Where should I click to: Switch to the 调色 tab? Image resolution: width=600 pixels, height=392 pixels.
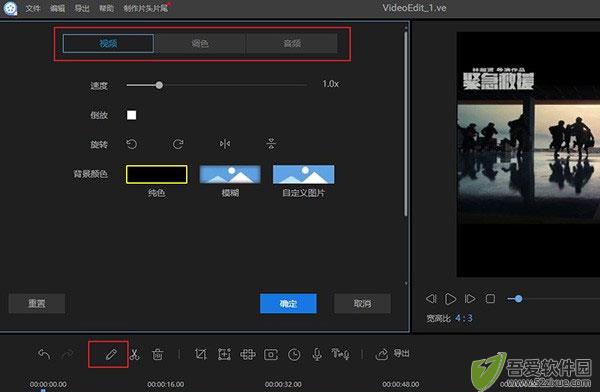(200, 43)
